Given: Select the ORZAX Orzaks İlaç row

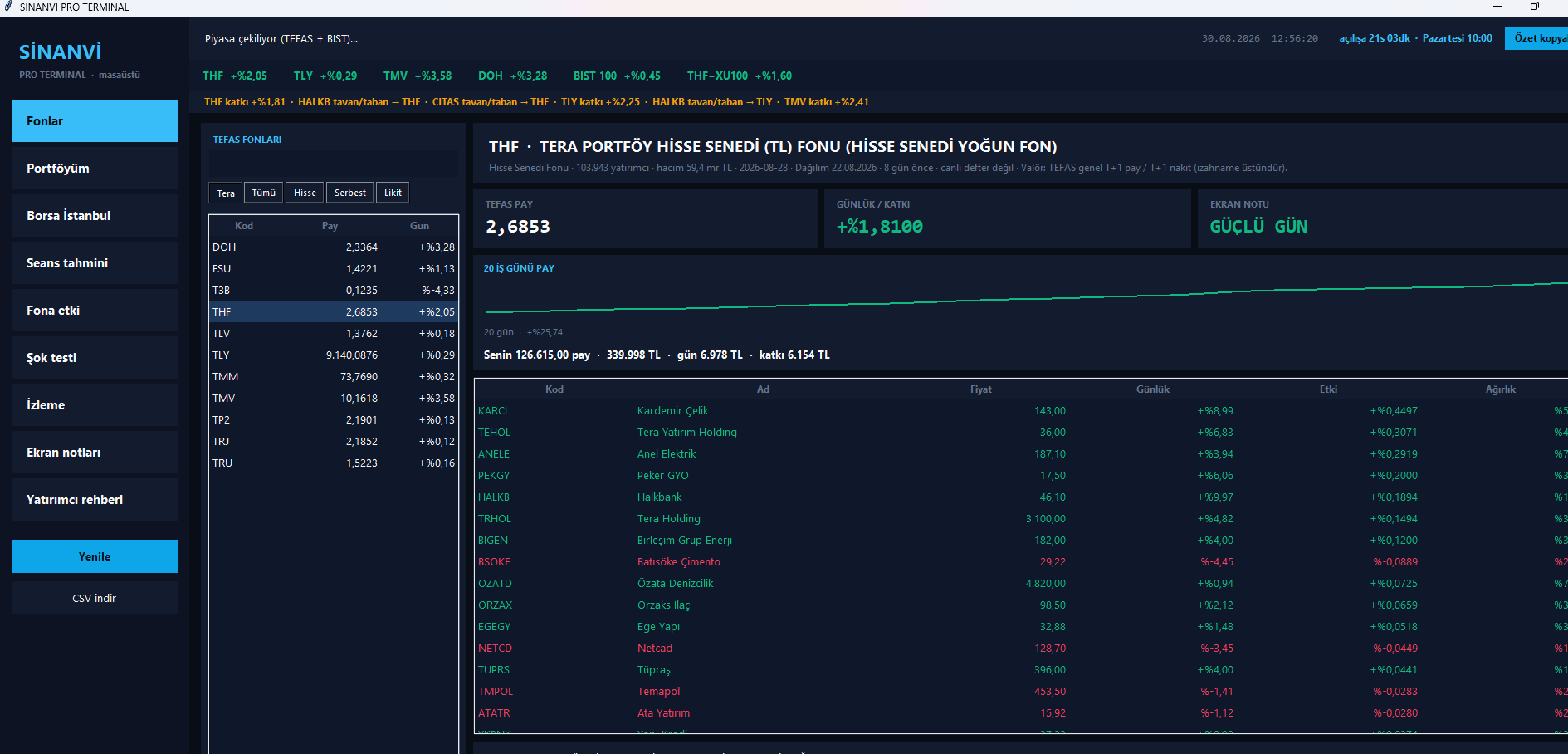Looking at the screenshot, I should [1022, 605].
